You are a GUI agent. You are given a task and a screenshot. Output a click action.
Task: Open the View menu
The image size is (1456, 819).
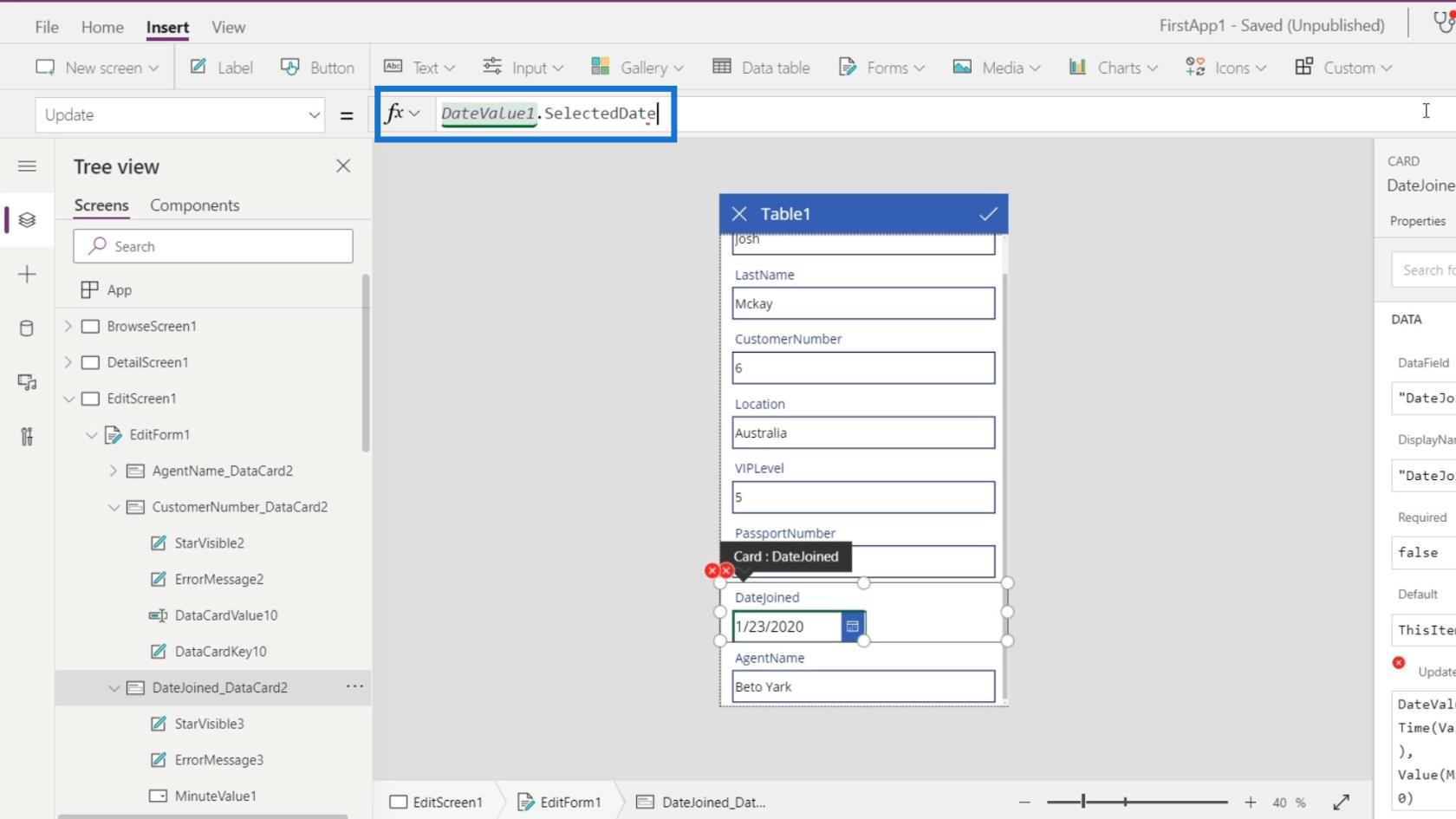click(228, 27)
